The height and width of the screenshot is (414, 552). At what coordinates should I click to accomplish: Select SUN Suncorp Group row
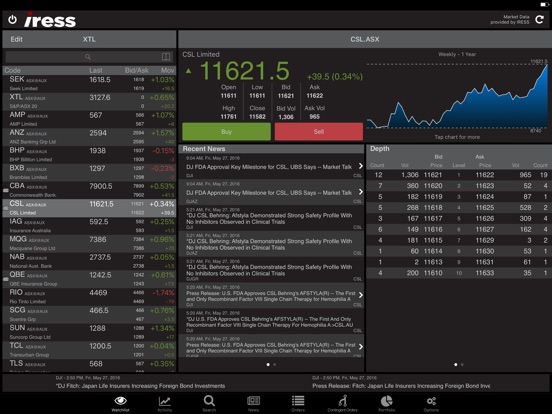click(x=89, y=332)
